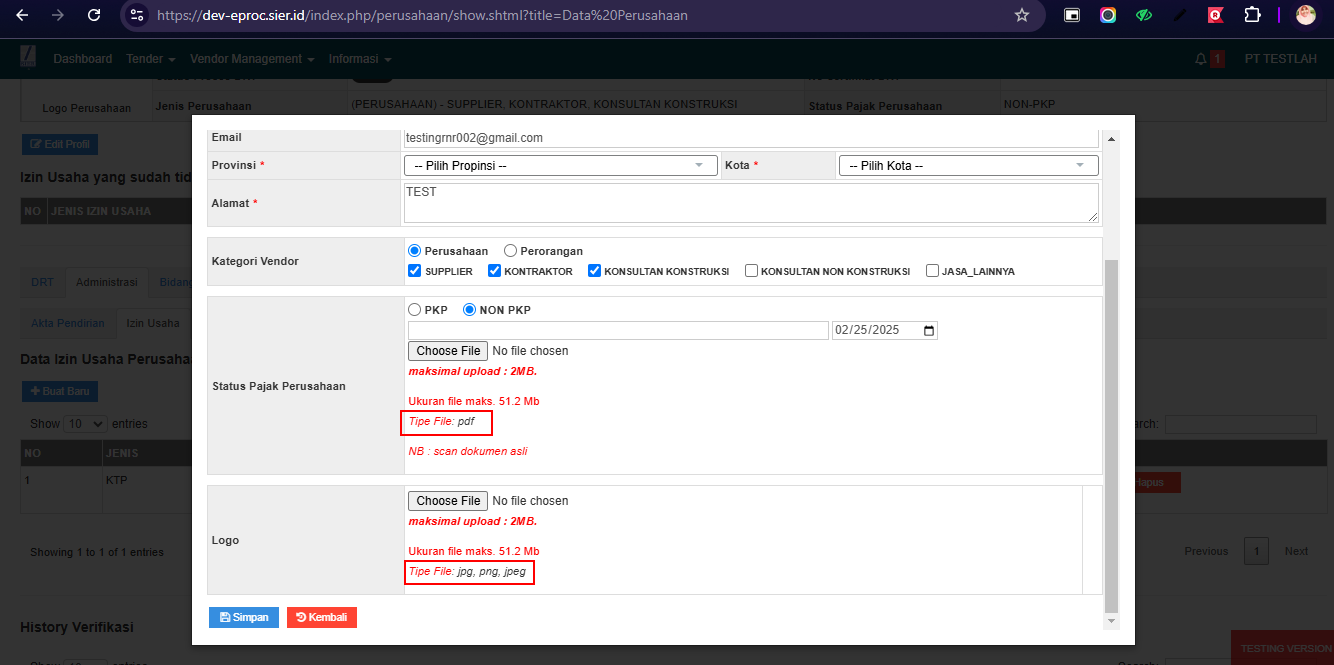Bookmark this page with star icon

tap(1021, 15)
